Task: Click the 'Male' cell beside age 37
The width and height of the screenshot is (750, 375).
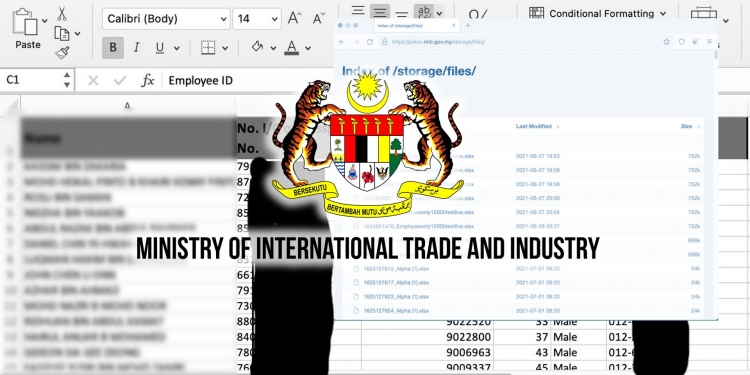Action: coord(578,337)
